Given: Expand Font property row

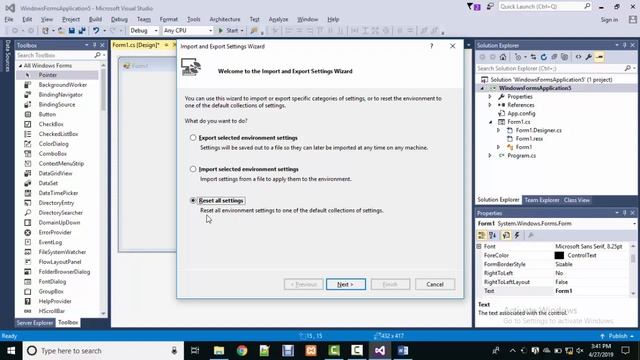Looking at the screenshot, I should (x=479, y=247).
